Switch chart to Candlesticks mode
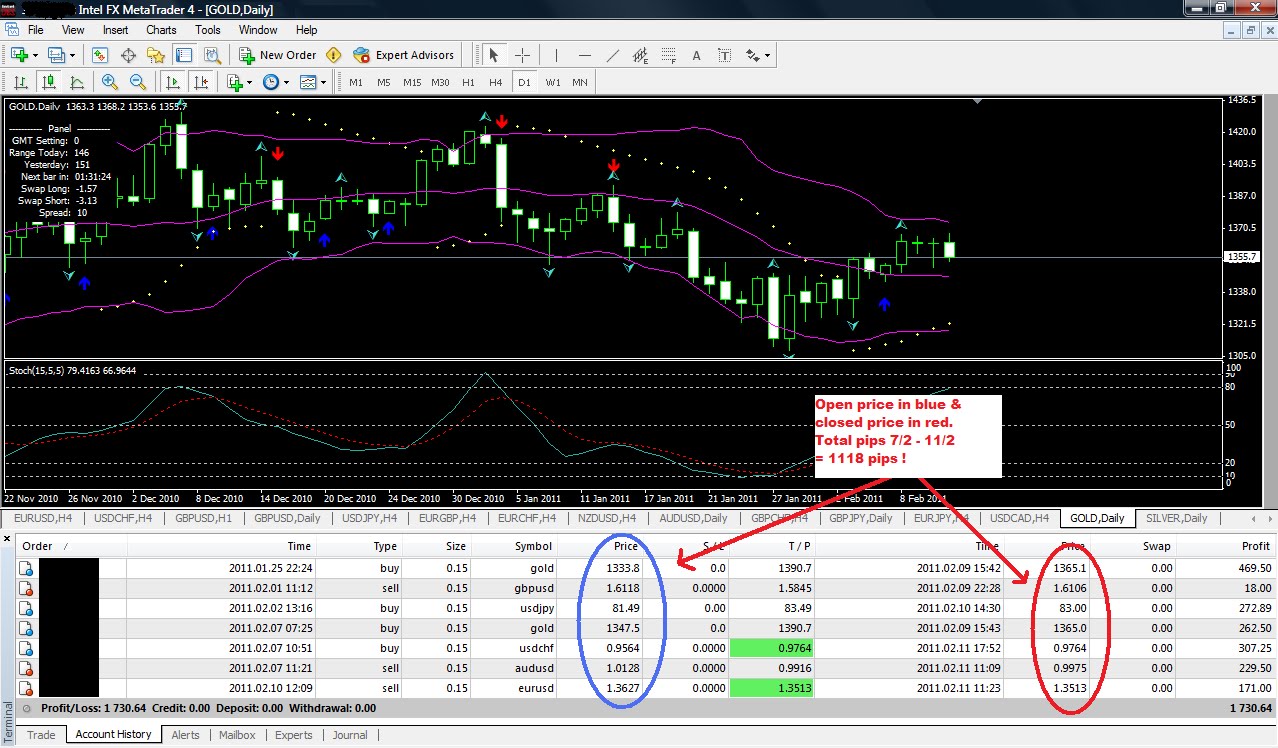This screenshot has height=748, width=1278. coord(47,82)
